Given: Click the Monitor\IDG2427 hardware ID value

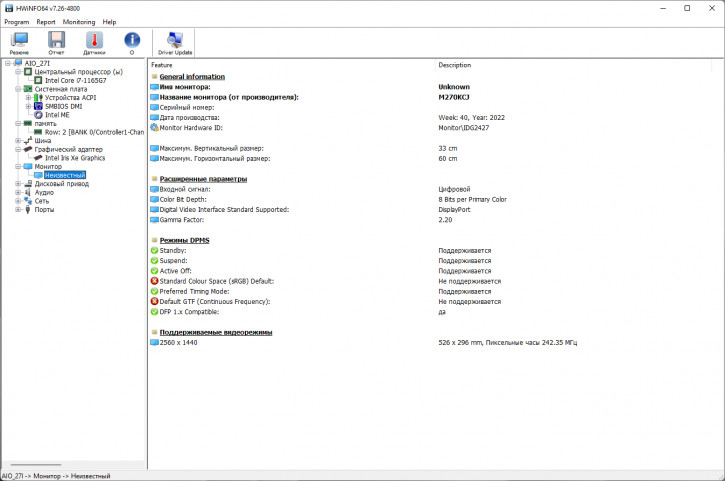Looking at the screenshot, I should point(463,128).
